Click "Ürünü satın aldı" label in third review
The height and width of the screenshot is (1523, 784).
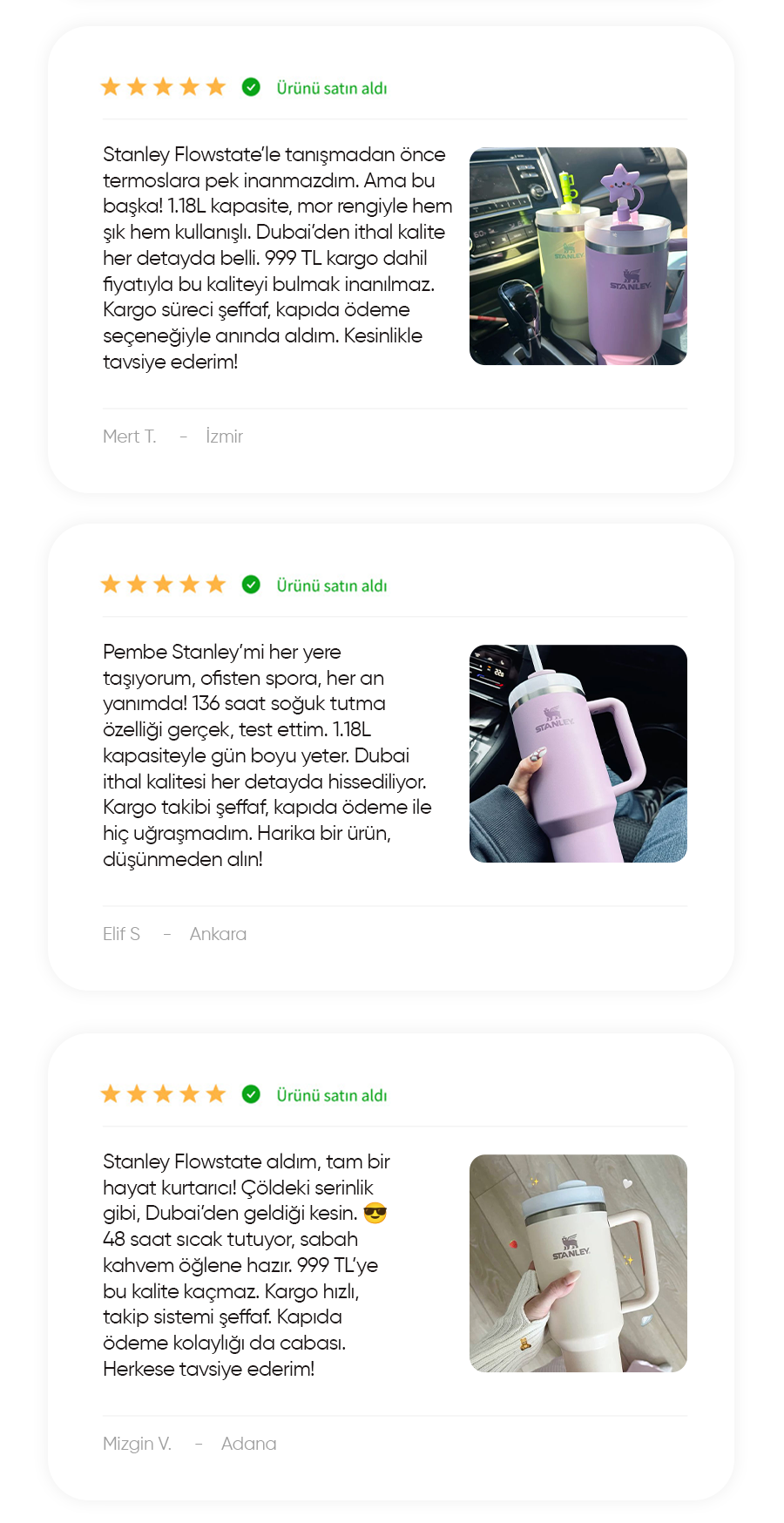[332, 1095]
